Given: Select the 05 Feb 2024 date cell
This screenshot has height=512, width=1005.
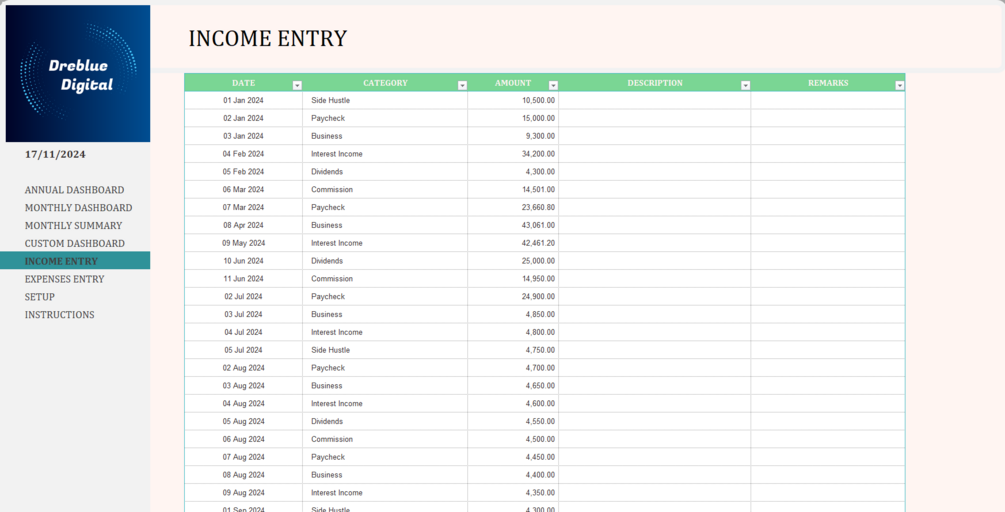Looking at the screenshot, I should [x=244, y=172].
